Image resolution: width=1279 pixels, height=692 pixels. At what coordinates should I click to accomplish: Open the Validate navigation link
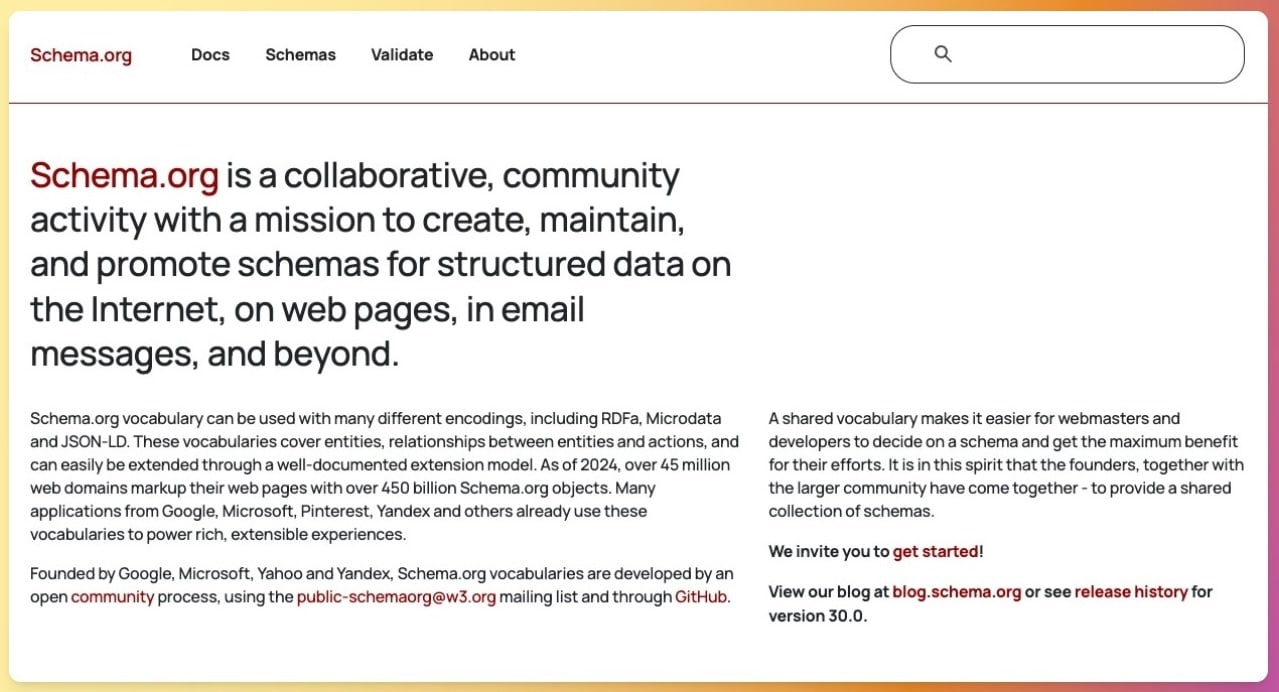[x=402, y=55]
